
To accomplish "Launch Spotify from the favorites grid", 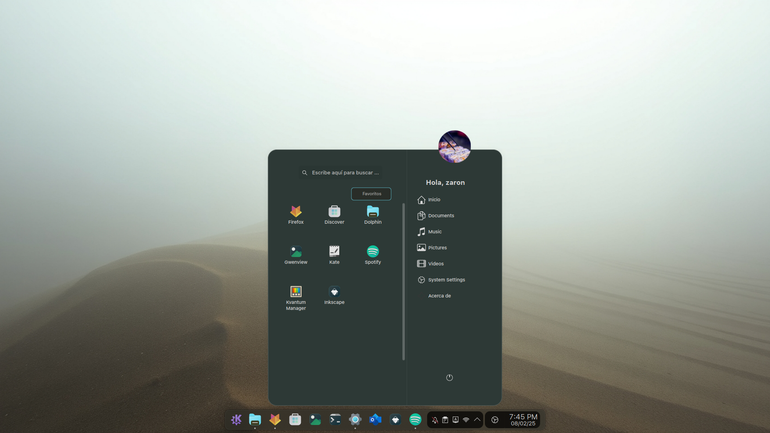I will pos(373,255).
